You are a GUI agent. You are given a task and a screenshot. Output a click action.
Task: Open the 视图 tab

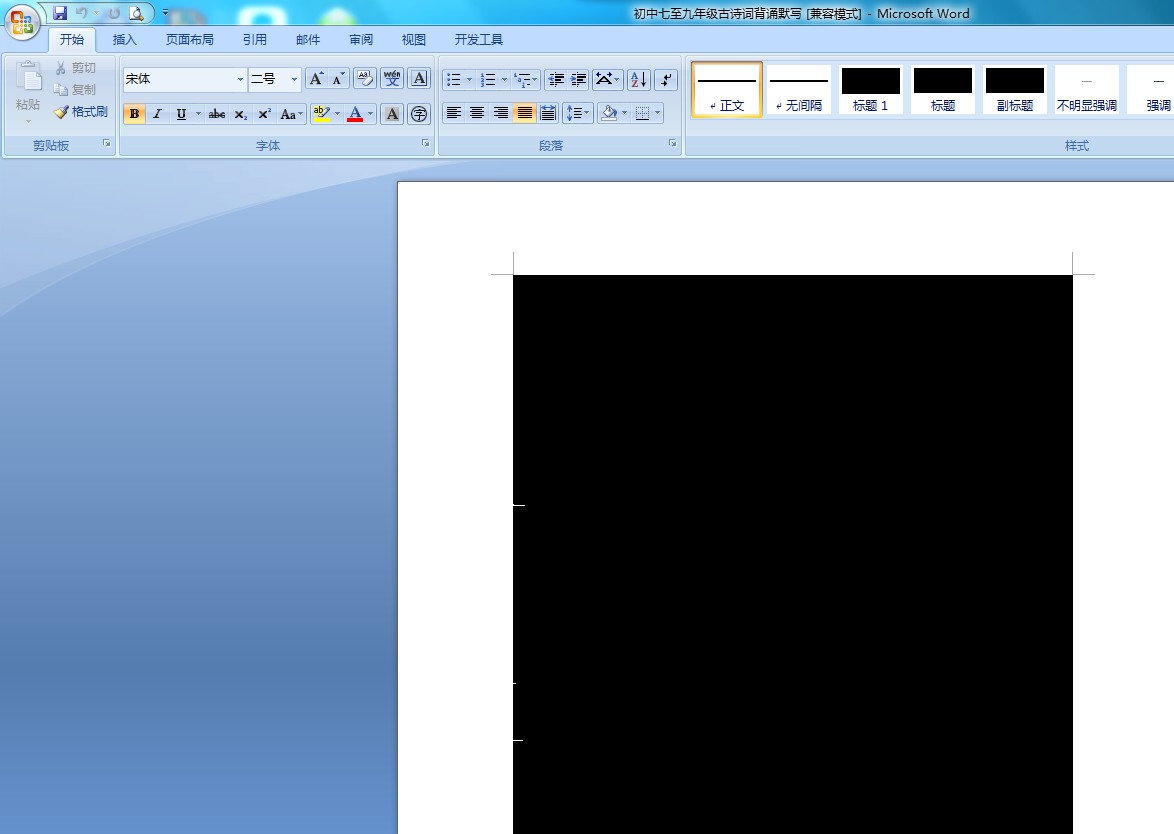click(413, 40)
